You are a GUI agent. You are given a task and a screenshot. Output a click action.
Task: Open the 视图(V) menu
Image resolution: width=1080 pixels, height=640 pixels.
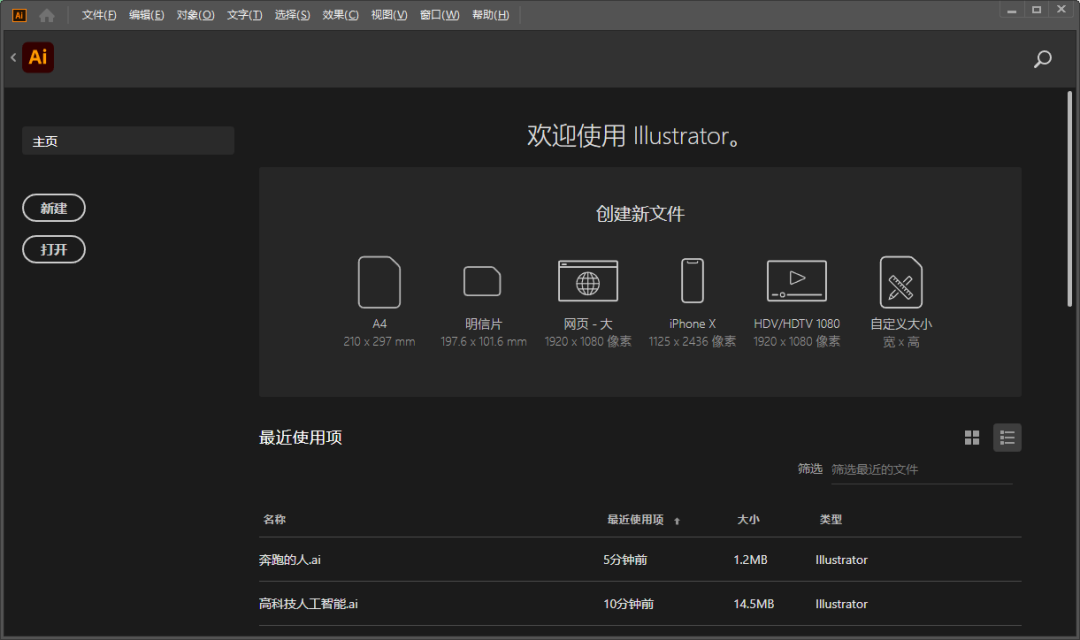tap(389, 15)
